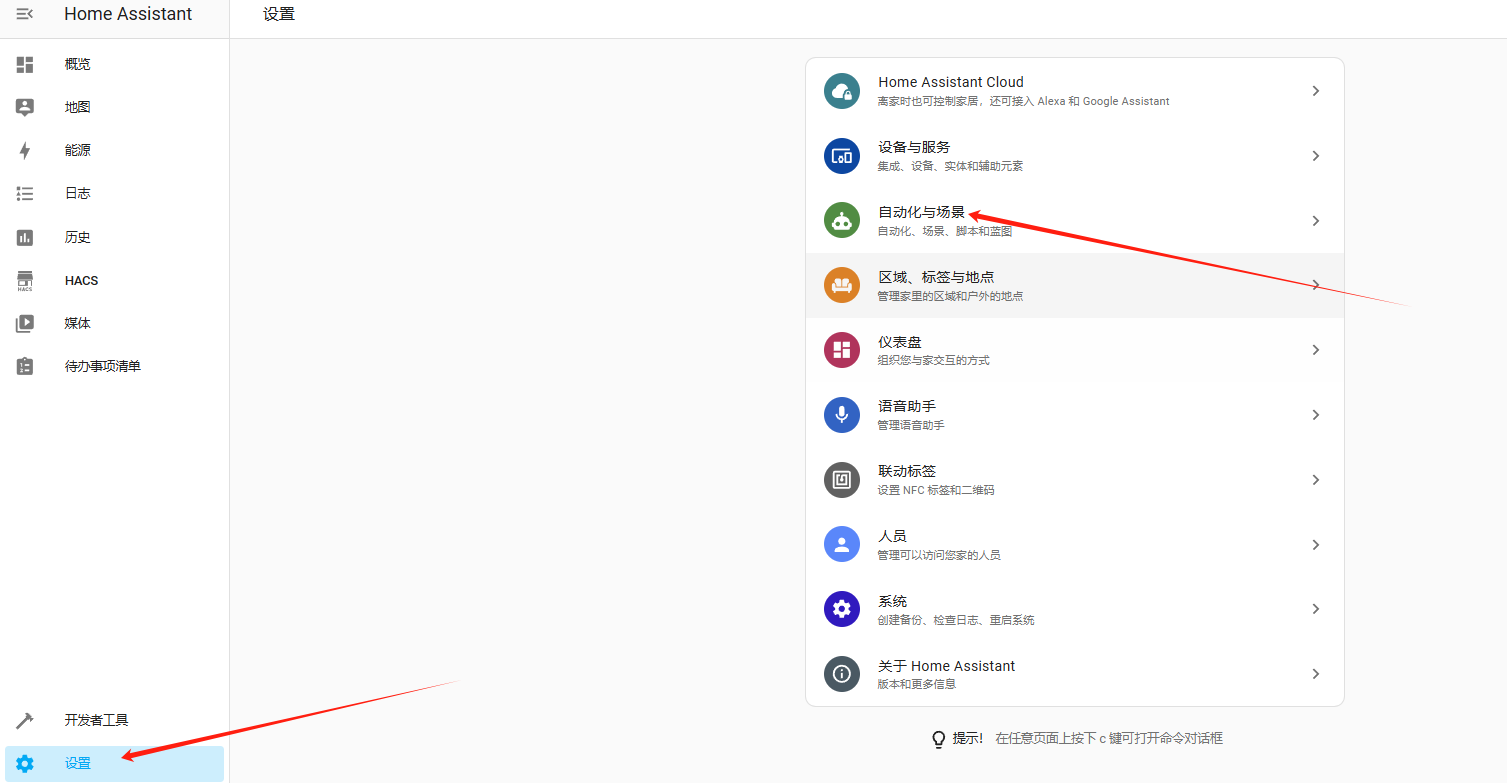Viewport: 1507px width, 783px height.
Task: Open HACS from the sidebar
Action: click(81, 281)
